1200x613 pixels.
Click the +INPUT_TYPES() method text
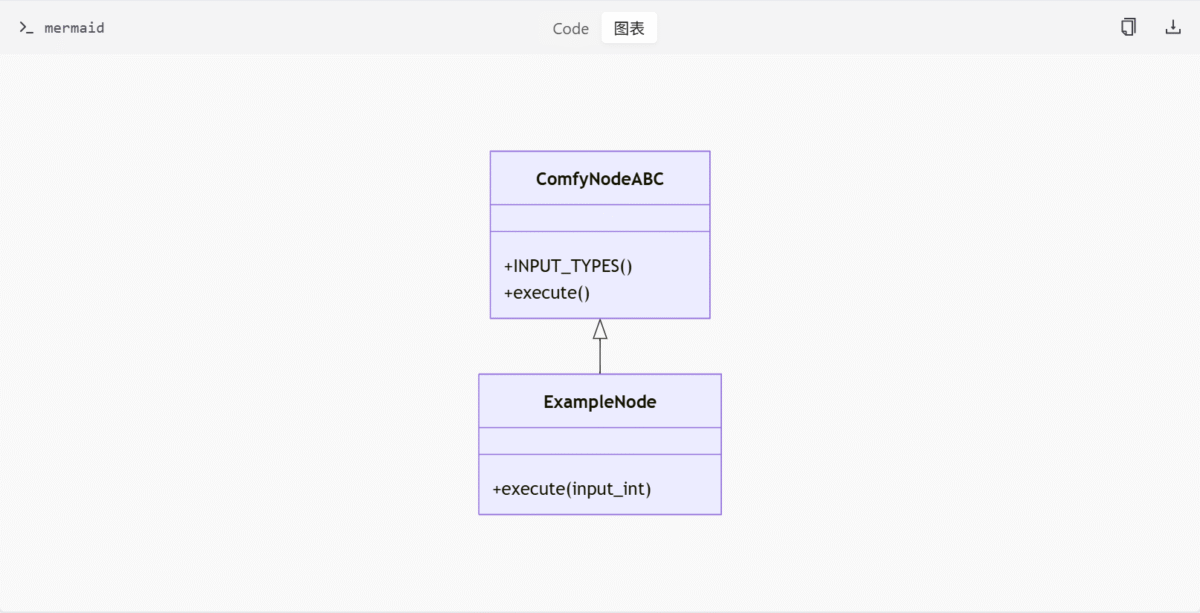tap(569, 266)
